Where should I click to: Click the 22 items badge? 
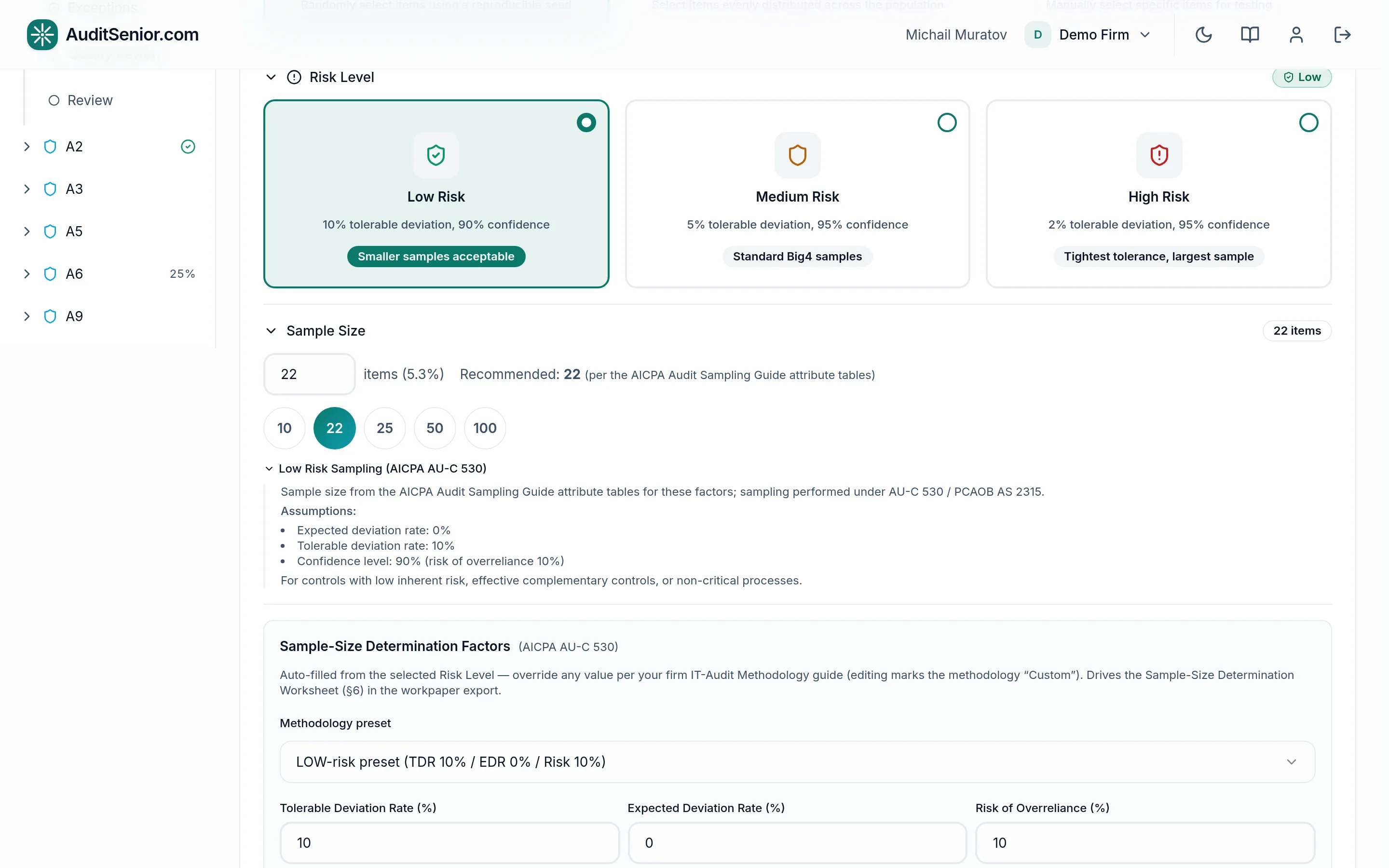click(x=1296, y=331)
